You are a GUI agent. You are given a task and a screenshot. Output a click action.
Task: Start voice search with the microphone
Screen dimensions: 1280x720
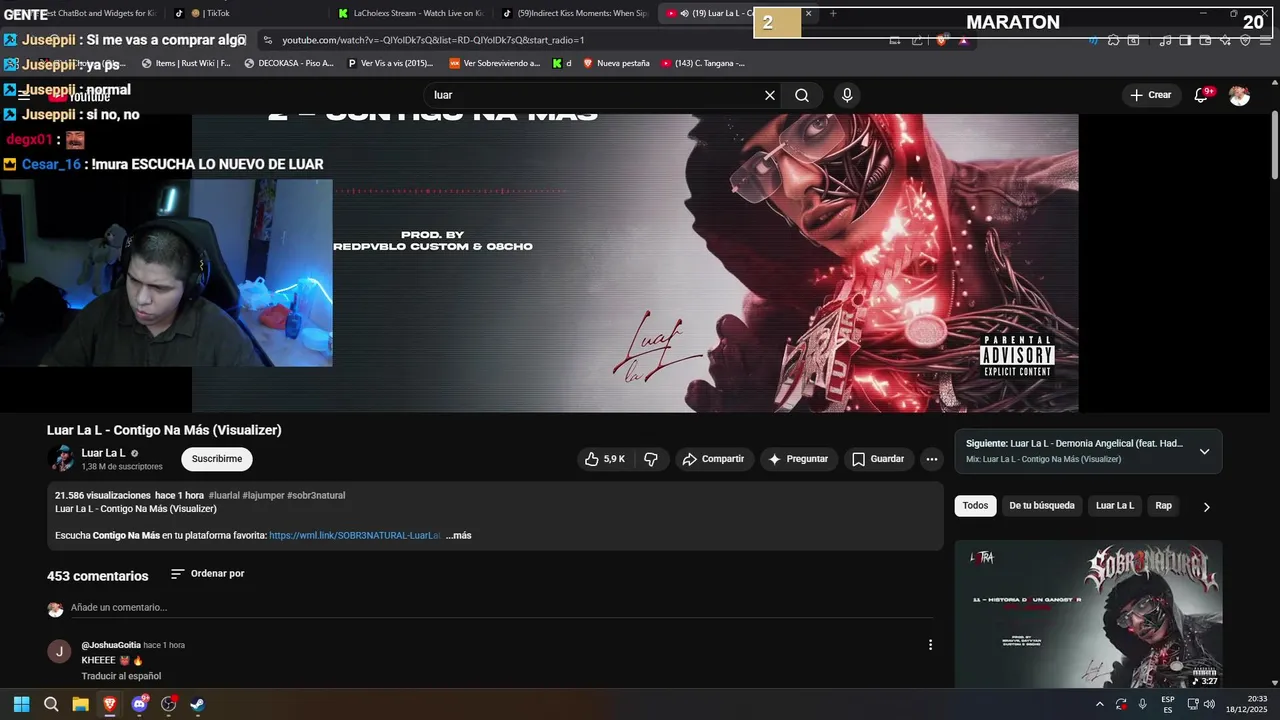pyautogui.click(x=847, y=95)
